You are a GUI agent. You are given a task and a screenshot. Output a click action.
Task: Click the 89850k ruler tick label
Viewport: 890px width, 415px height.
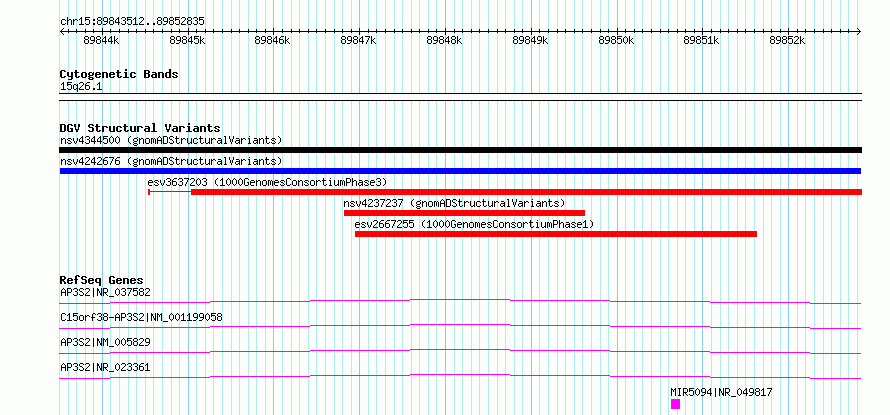(x=616, y=41)
